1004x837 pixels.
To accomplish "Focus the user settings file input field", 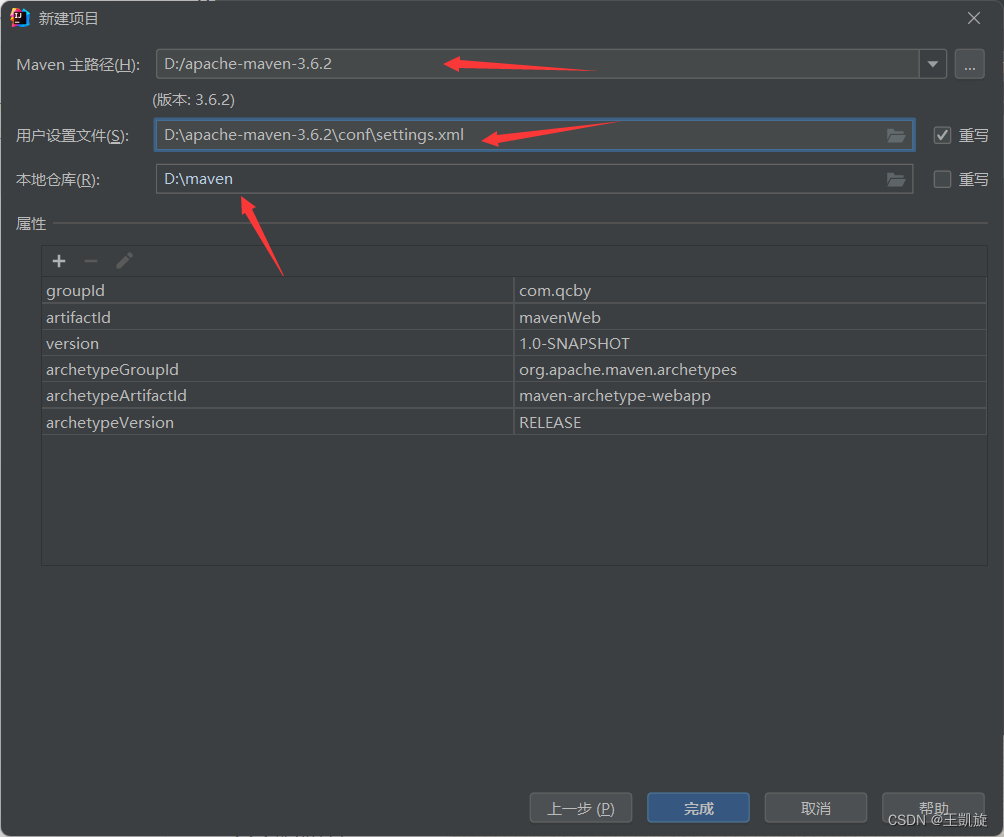I will (534, 135).
